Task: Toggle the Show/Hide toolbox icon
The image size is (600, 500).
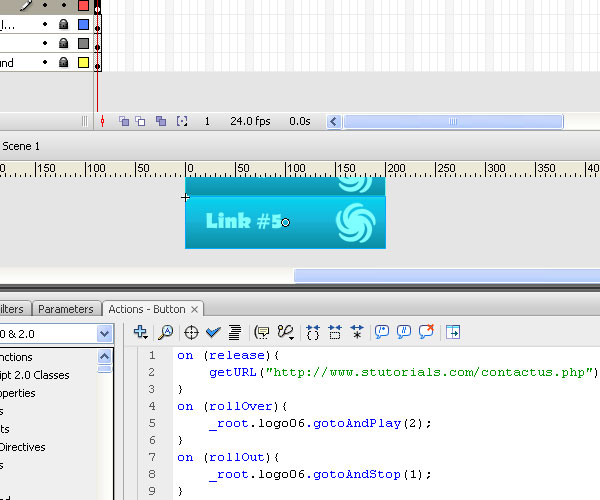Action: [x=453, y=332]
